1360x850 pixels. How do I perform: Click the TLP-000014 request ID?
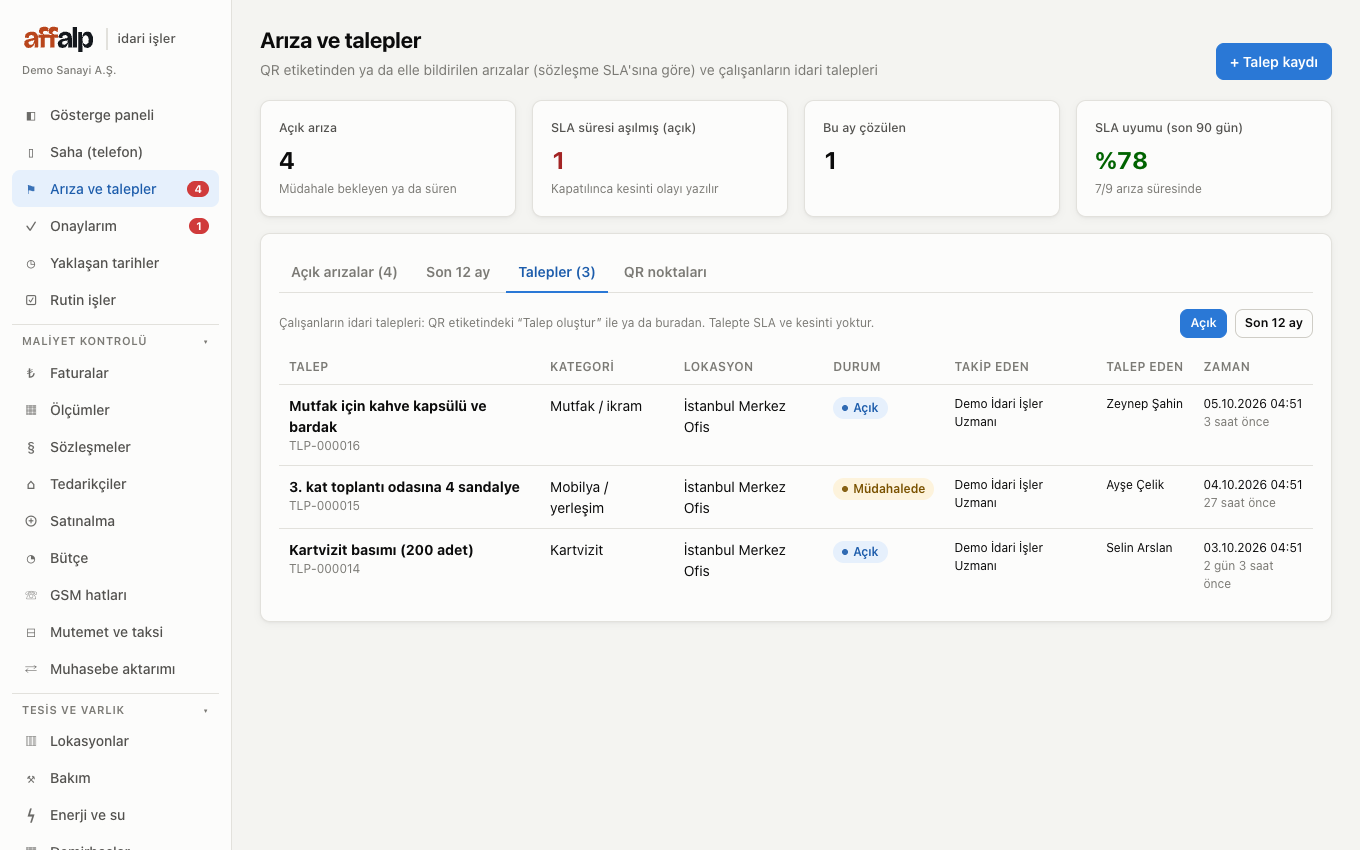tap(324, 569)
